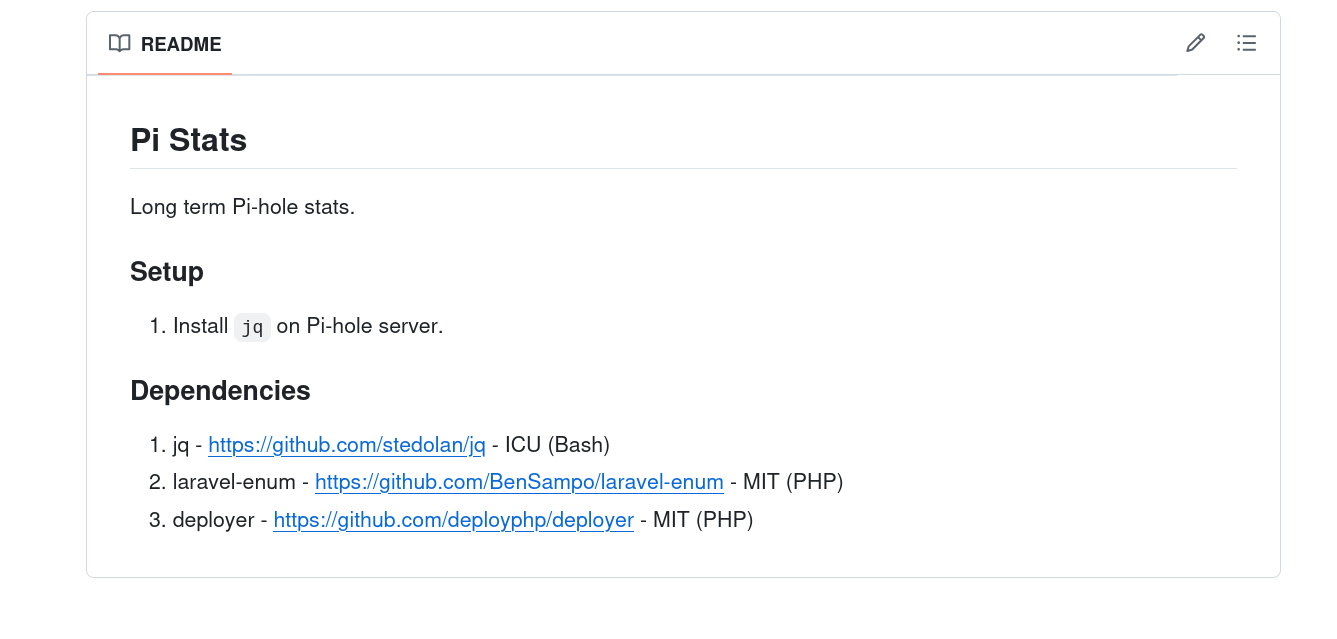Click the Setup section heading
This screenshot has width=1337, height=639.
167,272
